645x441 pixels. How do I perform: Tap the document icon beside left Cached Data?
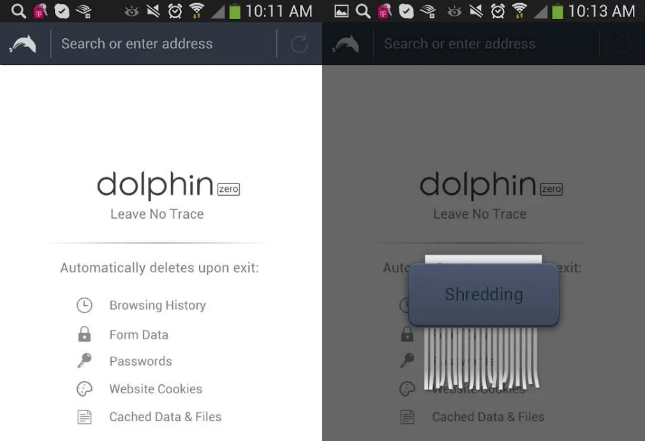[84, 417]
